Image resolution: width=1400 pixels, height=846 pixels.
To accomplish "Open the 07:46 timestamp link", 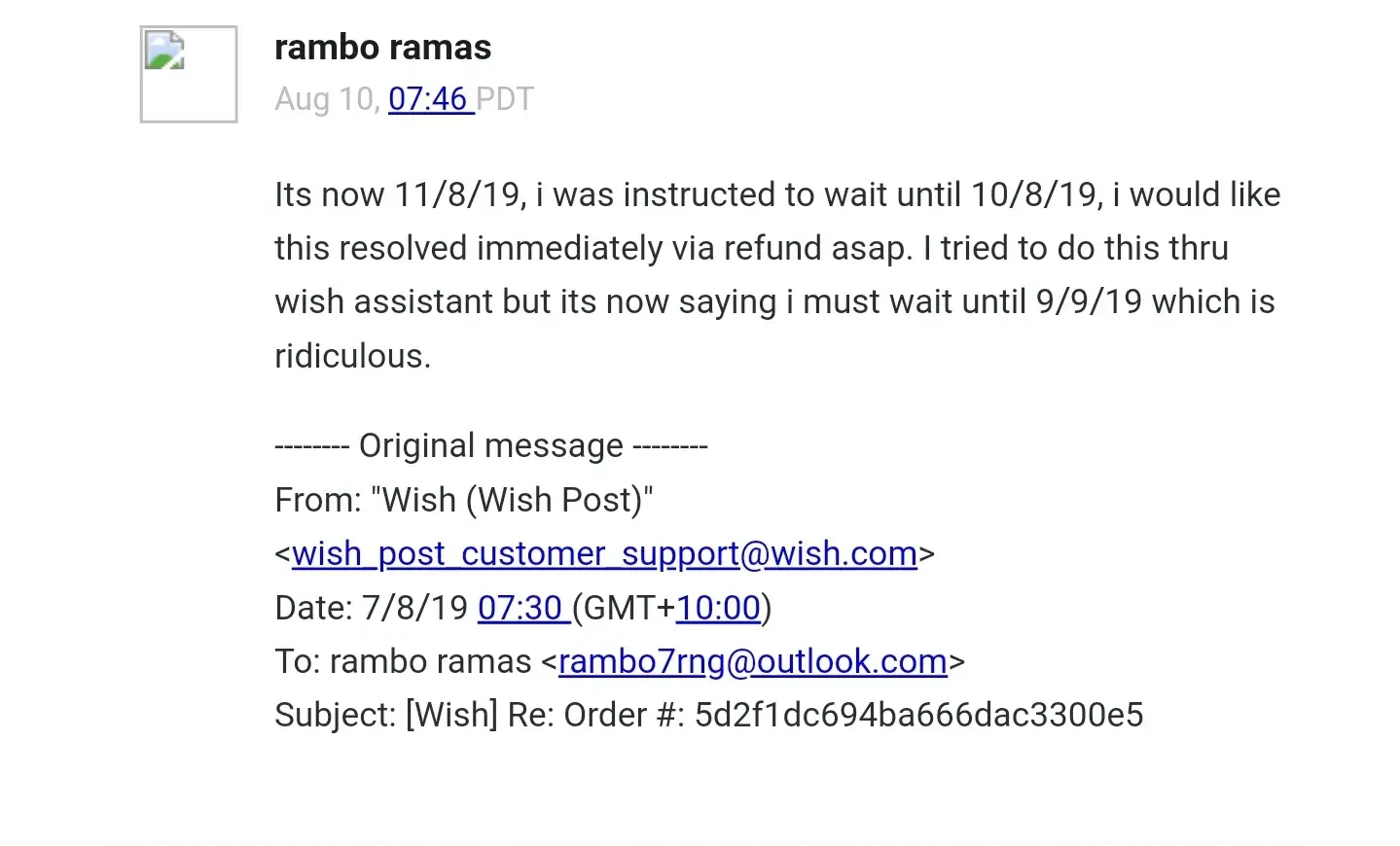I will point(429,99).
